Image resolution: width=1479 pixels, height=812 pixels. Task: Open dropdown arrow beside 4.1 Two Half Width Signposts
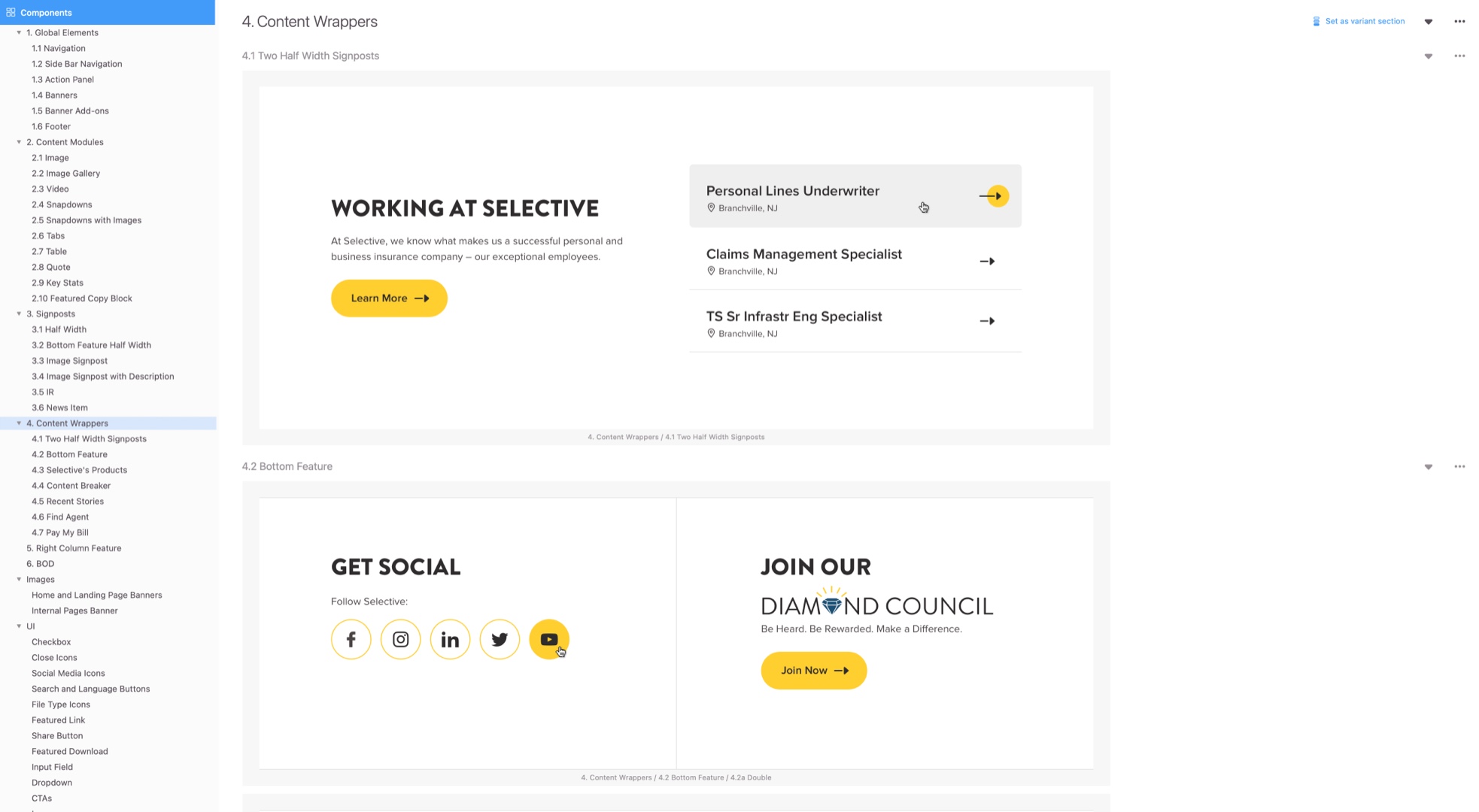[1428, 56]
